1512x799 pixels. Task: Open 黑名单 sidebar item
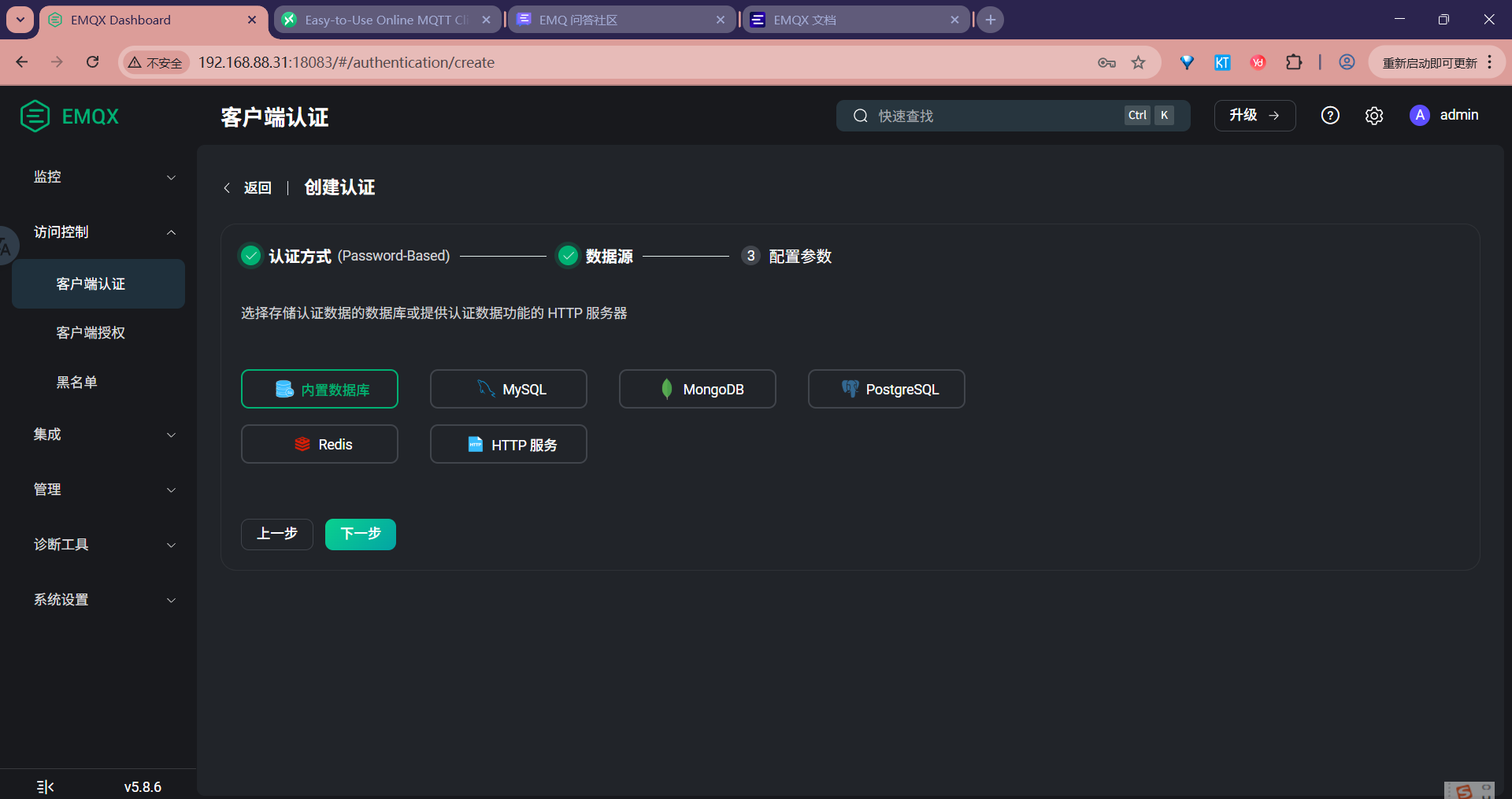(x=98, y=383)
